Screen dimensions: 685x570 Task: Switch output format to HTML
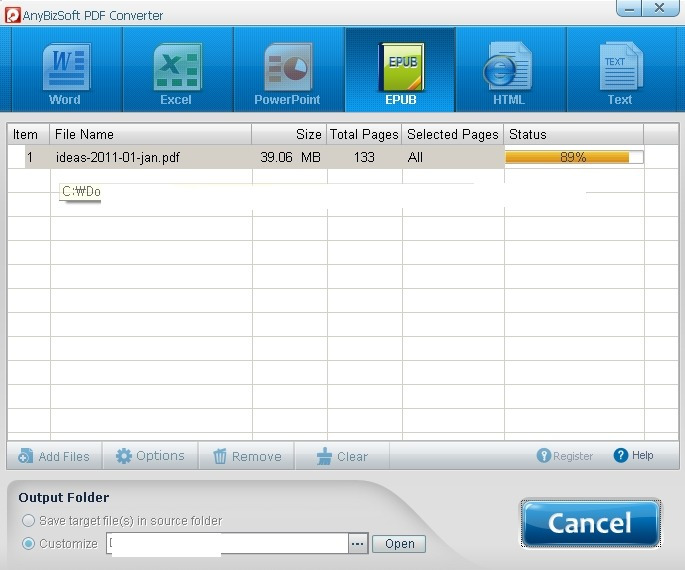[510, 70]
